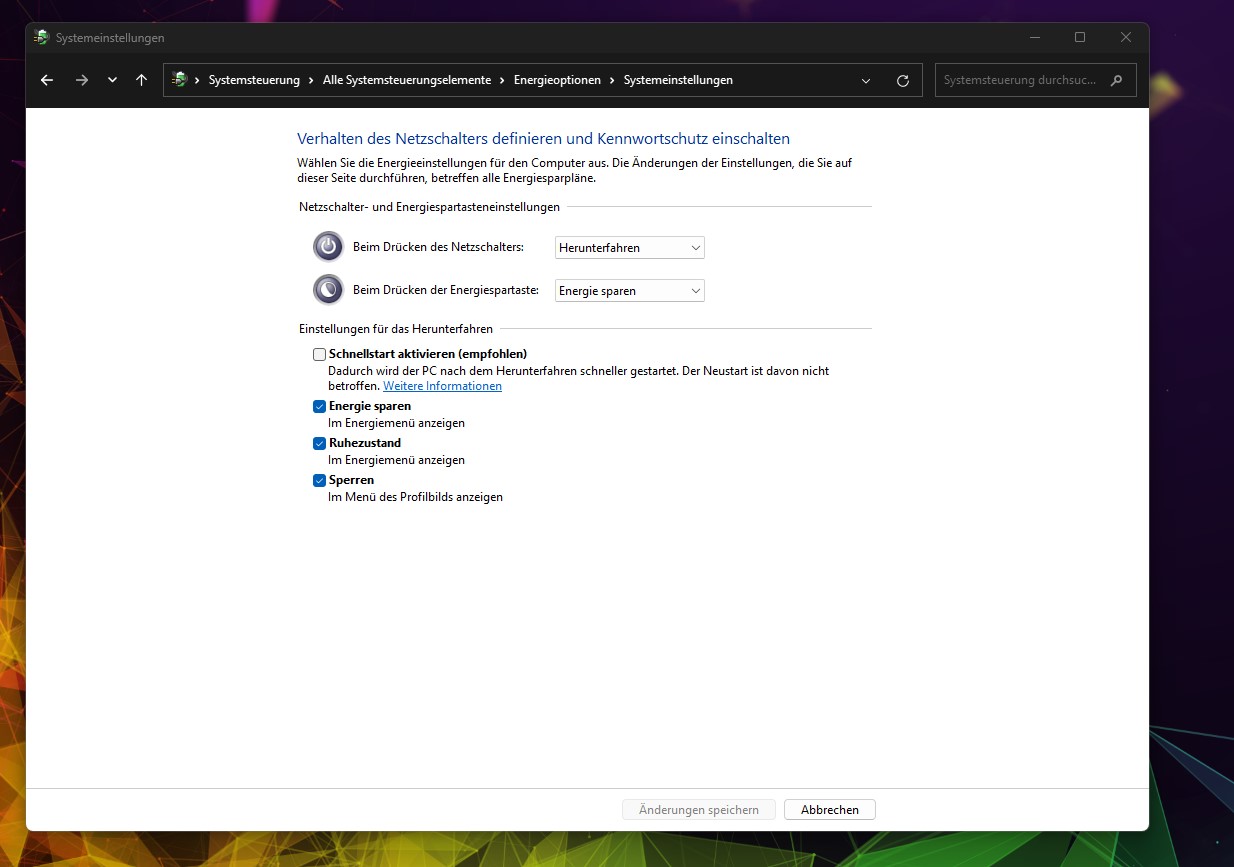
Task: Open the recent locations chevron
Action: (112, 80)
